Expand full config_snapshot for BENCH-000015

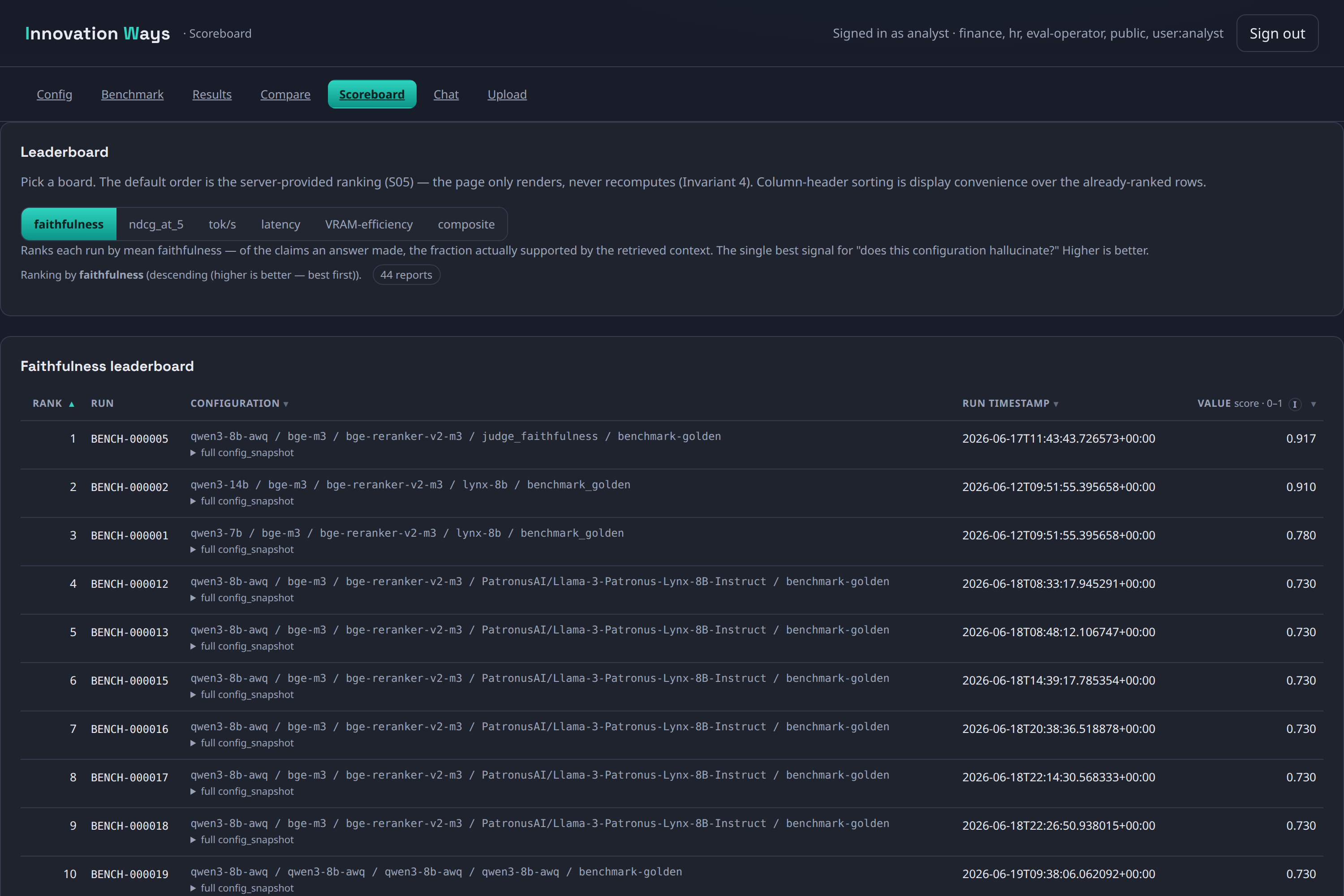tap(242, 694)
